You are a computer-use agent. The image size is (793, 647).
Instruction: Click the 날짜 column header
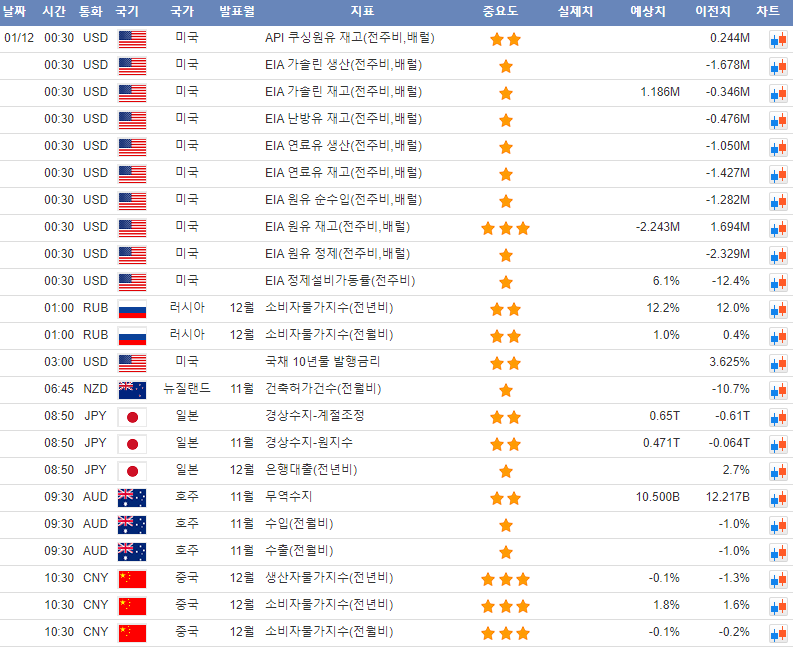20,12
